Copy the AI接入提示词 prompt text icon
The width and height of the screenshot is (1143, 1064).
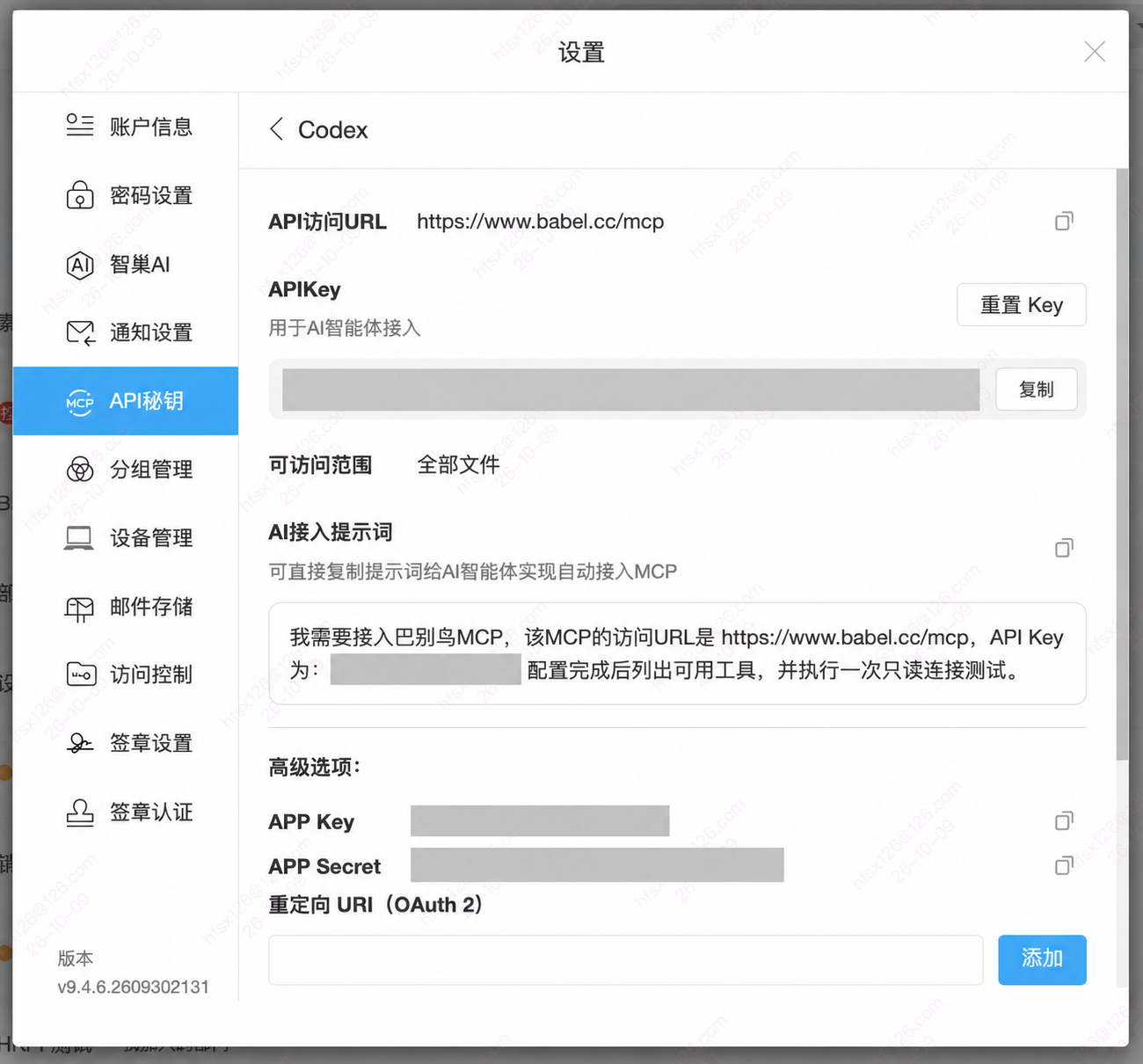(1064, 548)
